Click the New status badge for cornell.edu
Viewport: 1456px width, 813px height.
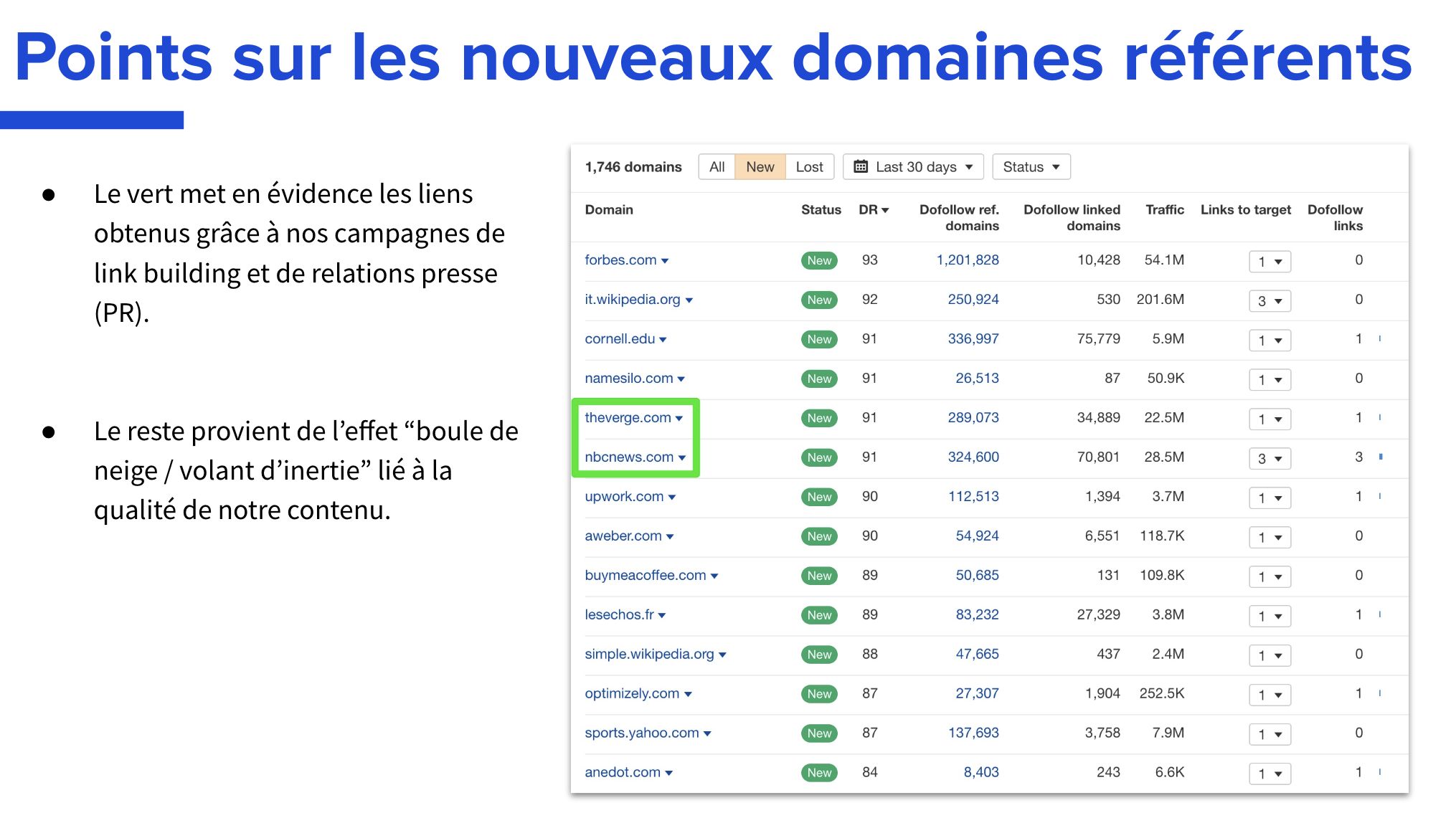coord(818,339)
